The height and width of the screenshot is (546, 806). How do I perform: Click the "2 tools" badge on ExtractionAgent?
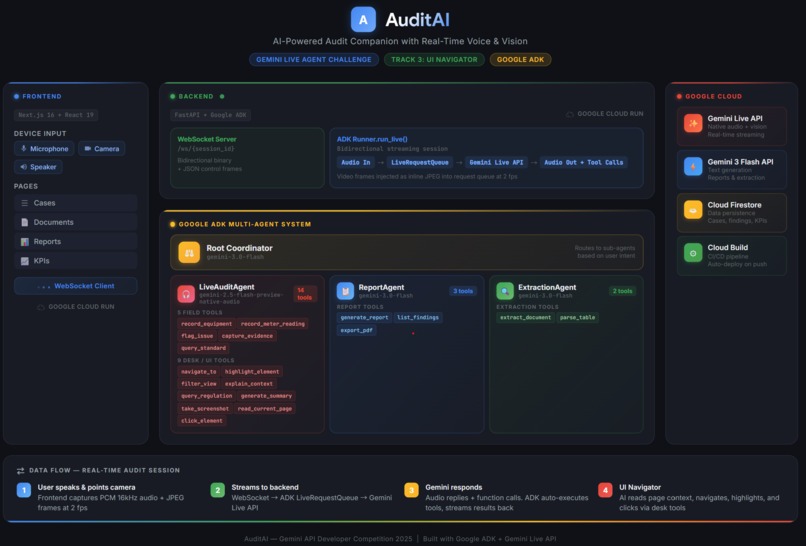point(622,291)
